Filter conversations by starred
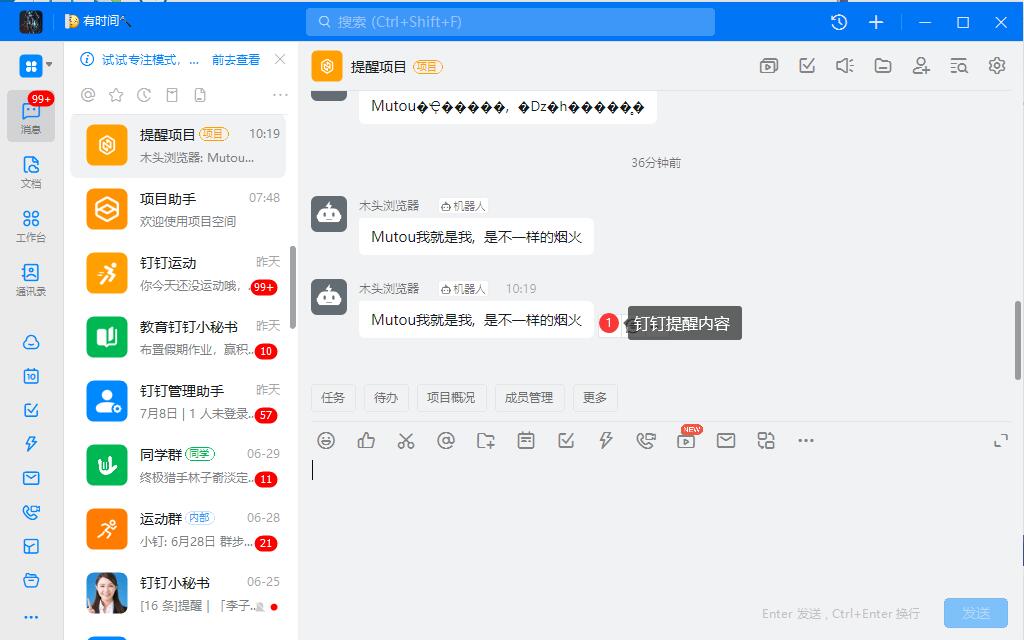This screenshot has width=1024, height=640. pos(116,95)
